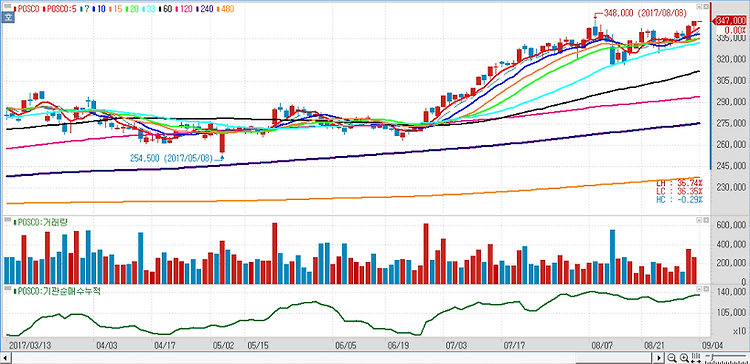
Task: Select the orange 15-day average legend
Action: coord(116,9)
